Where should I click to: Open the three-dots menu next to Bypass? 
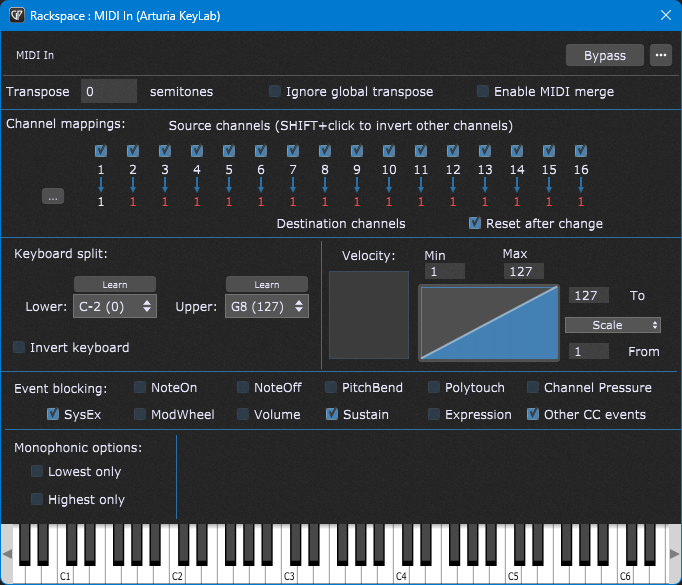click(661, 55)
